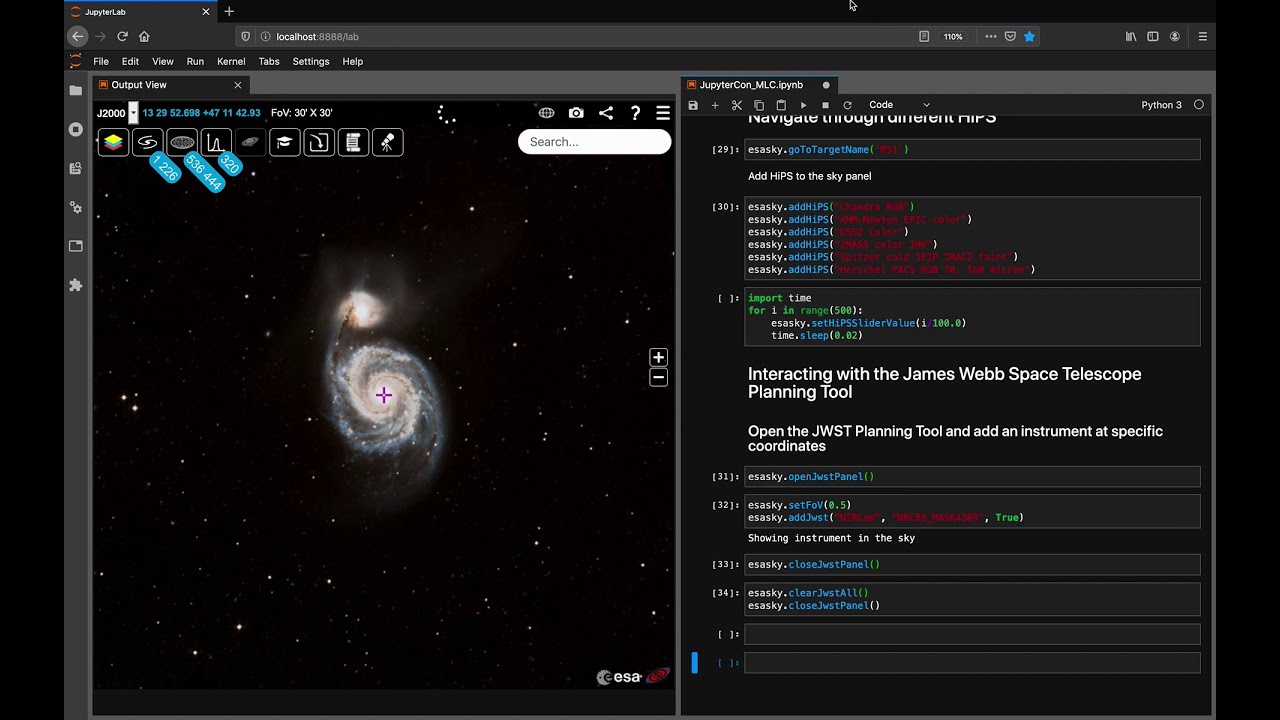1280x720 pixels.
Task: Open the JWST telescope planning tool
Action: pos(387,142)
